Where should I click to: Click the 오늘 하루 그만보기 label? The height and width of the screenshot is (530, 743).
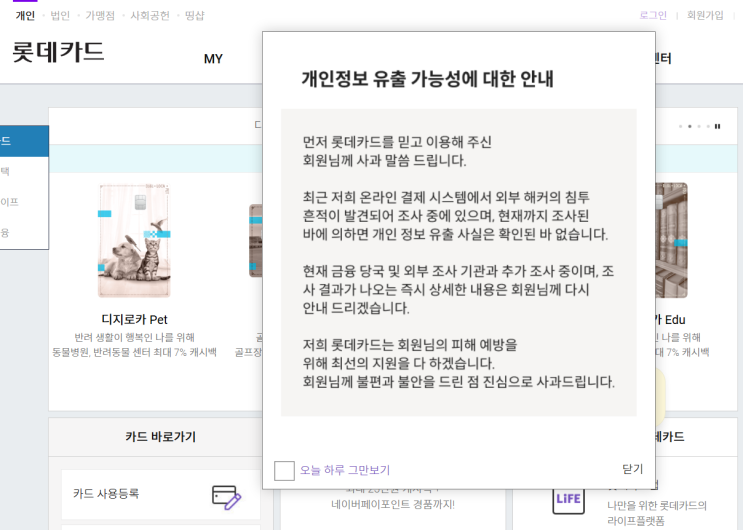[x=344, y=470]
